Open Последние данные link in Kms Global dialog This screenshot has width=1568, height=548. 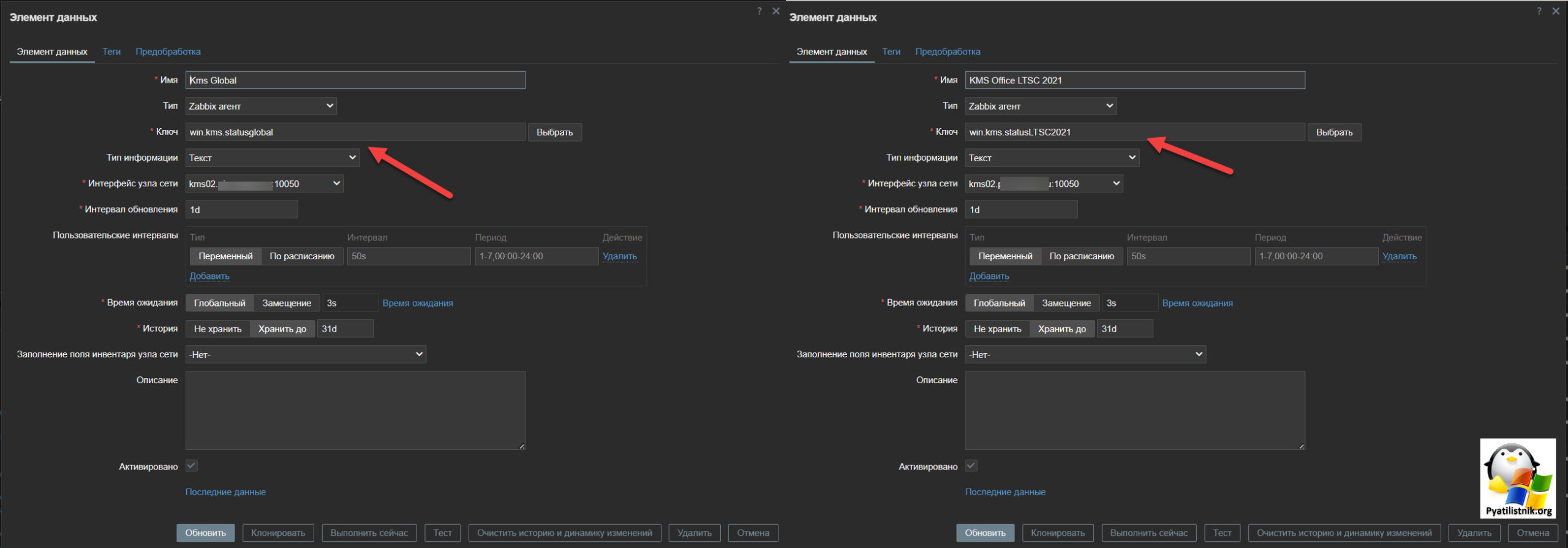click(x=225, y=492)
